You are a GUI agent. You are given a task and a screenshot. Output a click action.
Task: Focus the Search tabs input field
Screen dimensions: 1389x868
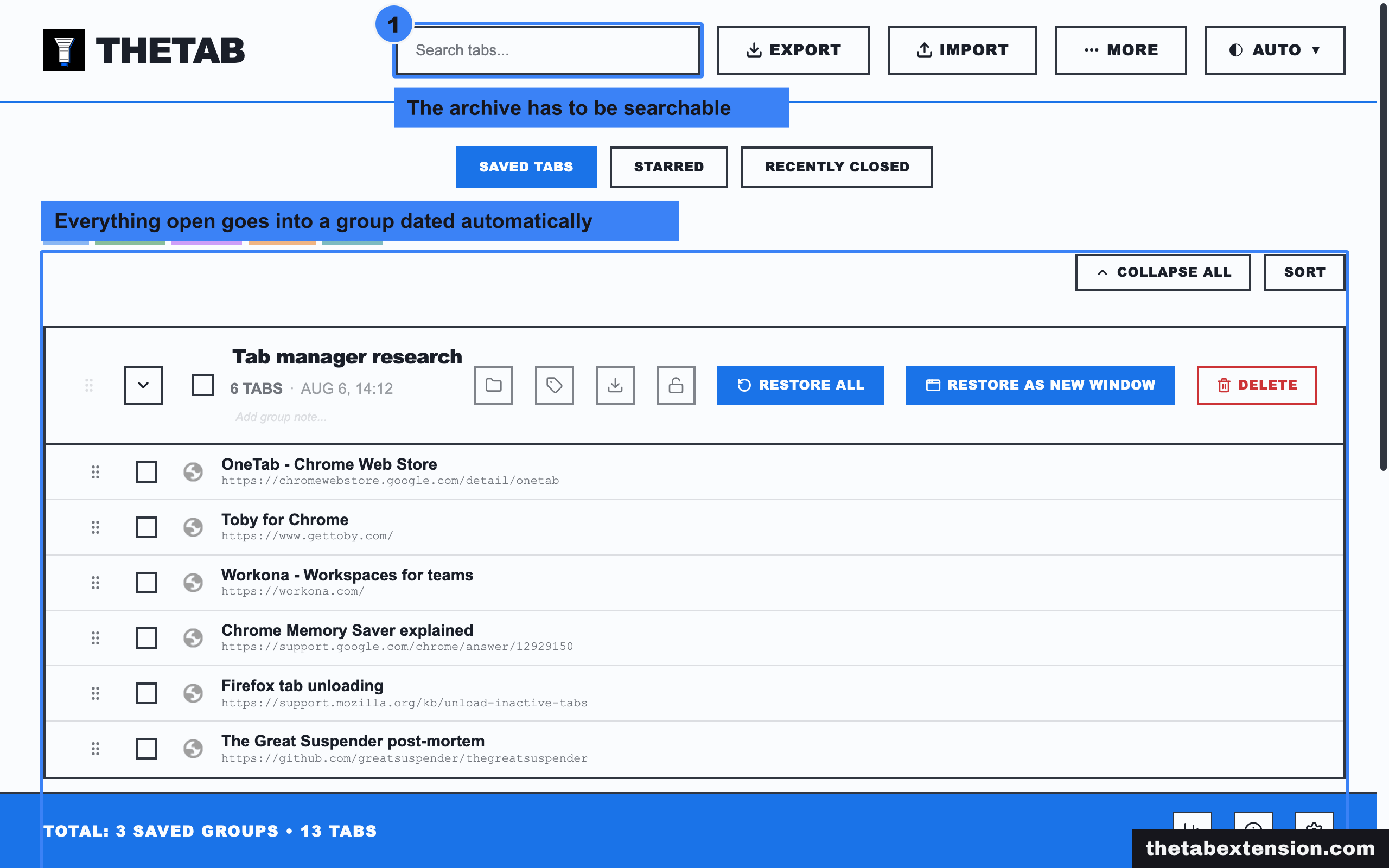pyautogui.click(x=548, y=50)
